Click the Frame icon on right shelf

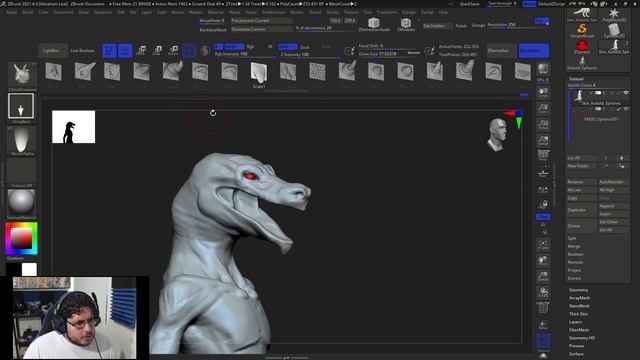543,244
